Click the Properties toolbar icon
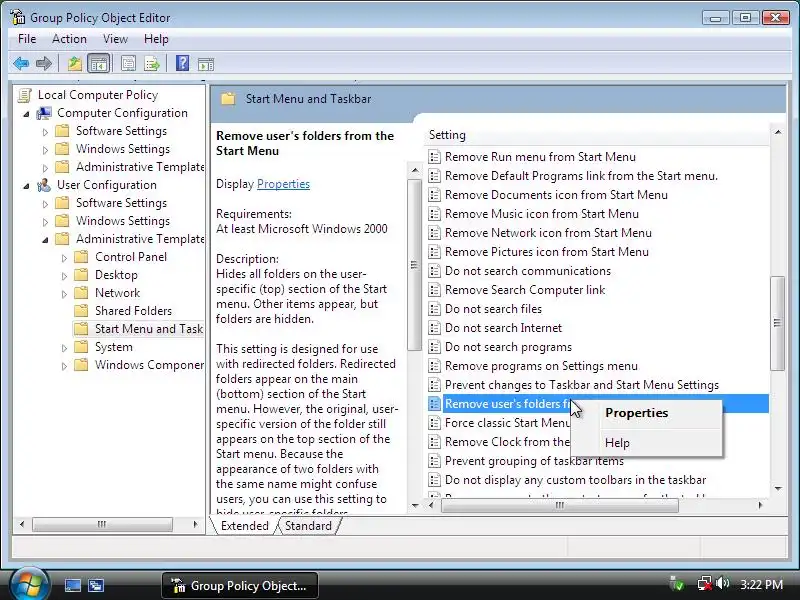This screenshot has width=800, height=600. point(128,64)
